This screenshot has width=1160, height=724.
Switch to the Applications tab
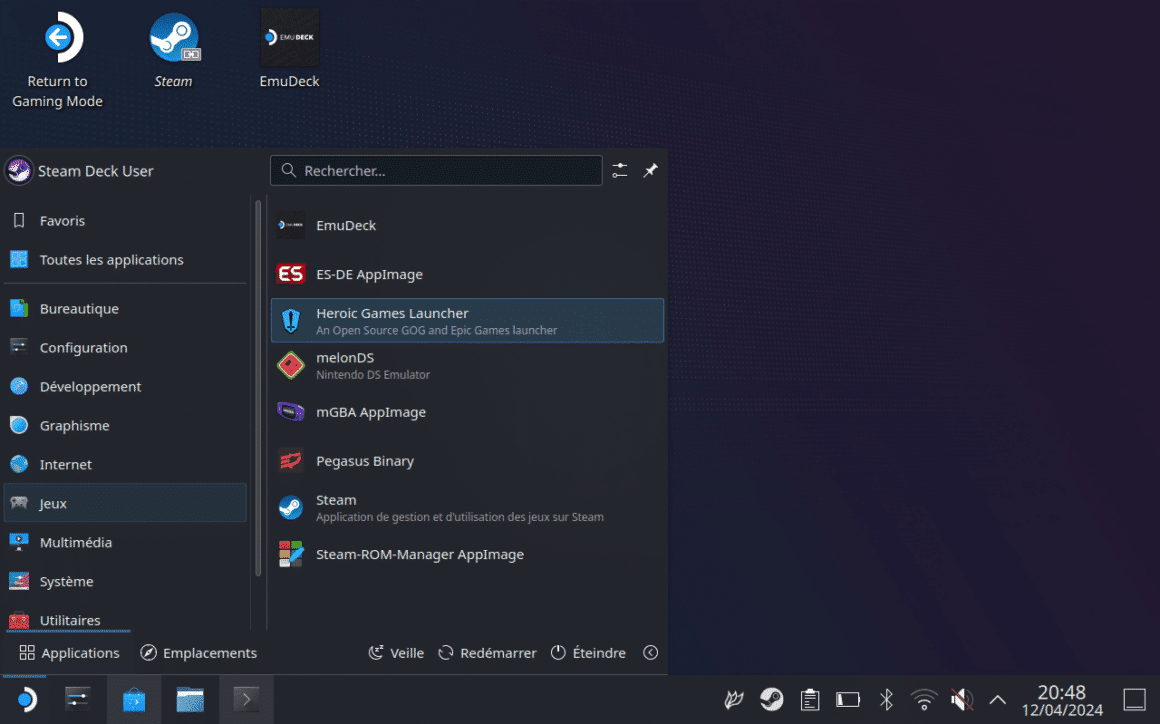[x=69, y=653]
